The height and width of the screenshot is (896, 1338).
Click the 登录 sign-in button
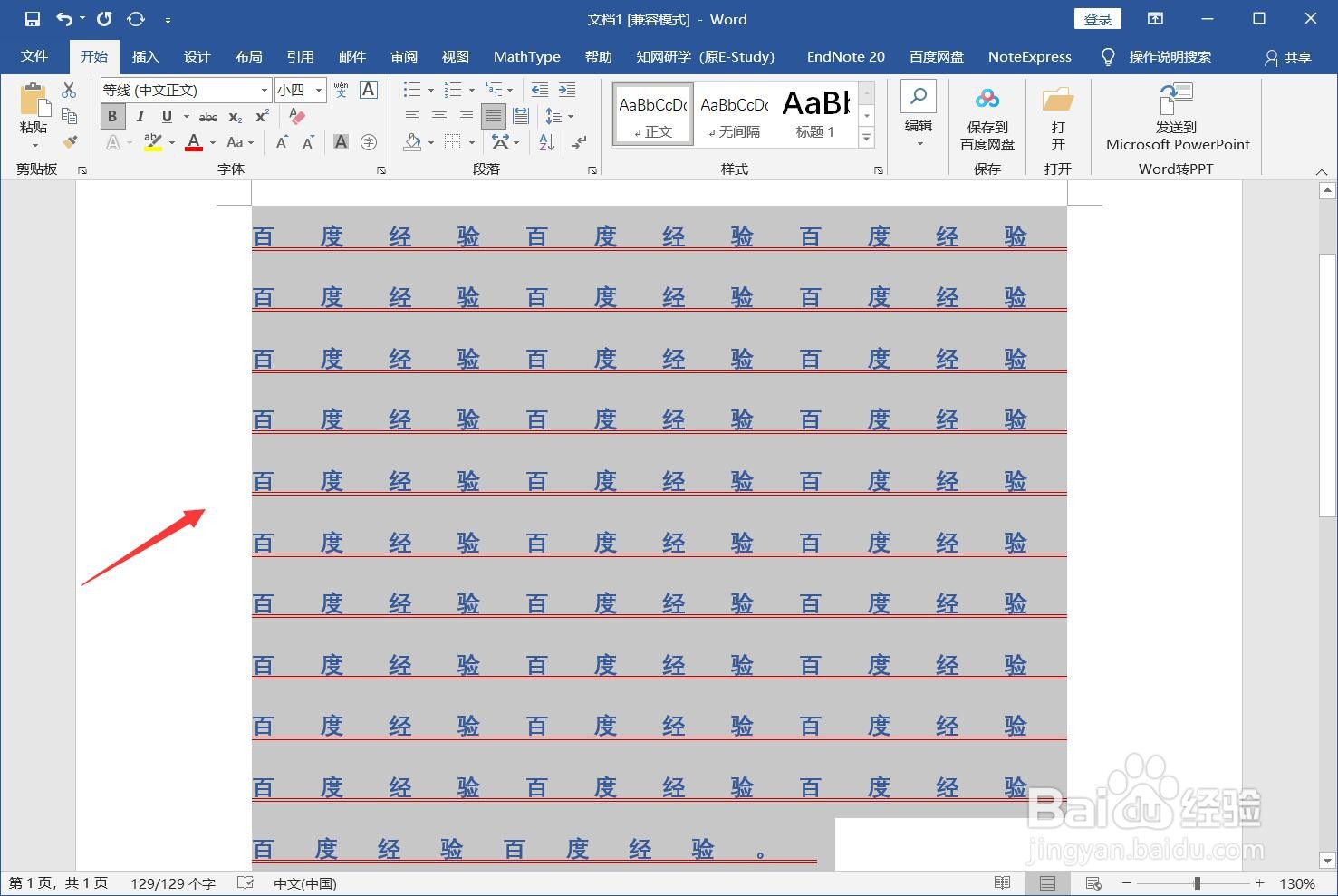pyautogui.click(x=1098, y=19)
